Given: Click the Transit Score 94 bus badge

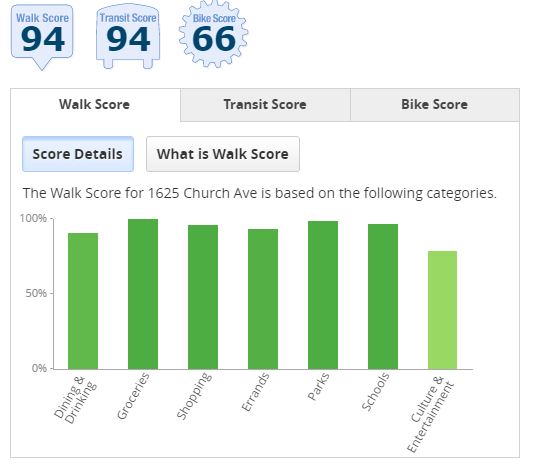Looking at the screenshot, I should (x=128, y=36).
